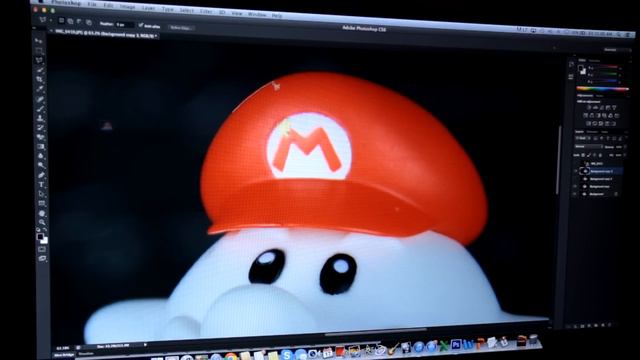Click the foreground color swatch in toolbox

click(x=40, y=236)
